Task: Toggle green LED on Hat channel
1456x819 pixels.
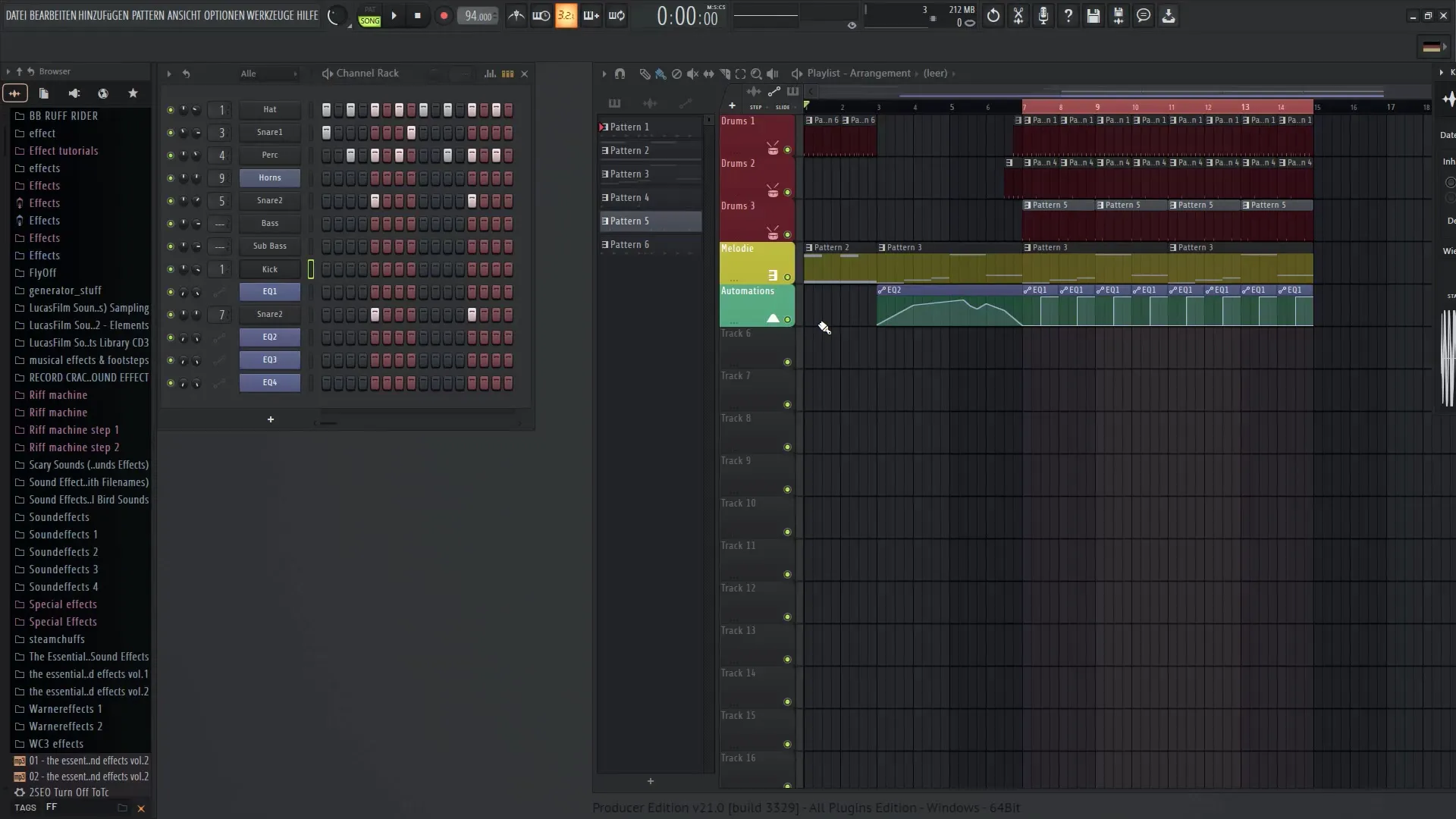Action: (169, 109)
